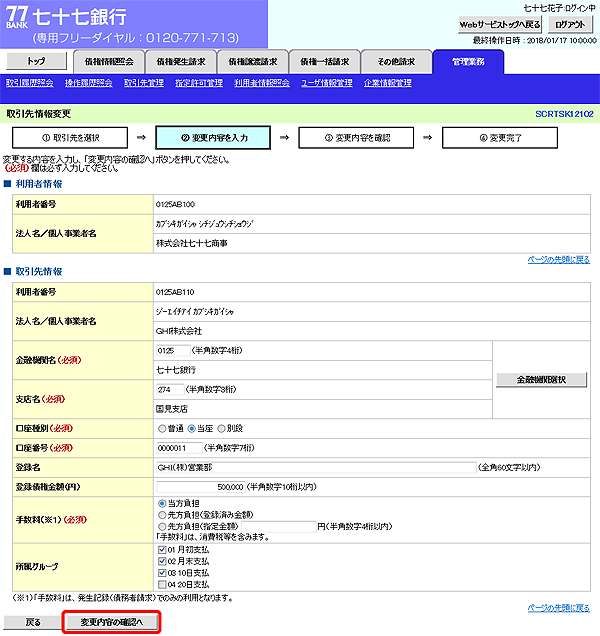The image size is (600, 636).
Task: Focus the 金融機関 code field 0125
Action: tap(173, 350)
